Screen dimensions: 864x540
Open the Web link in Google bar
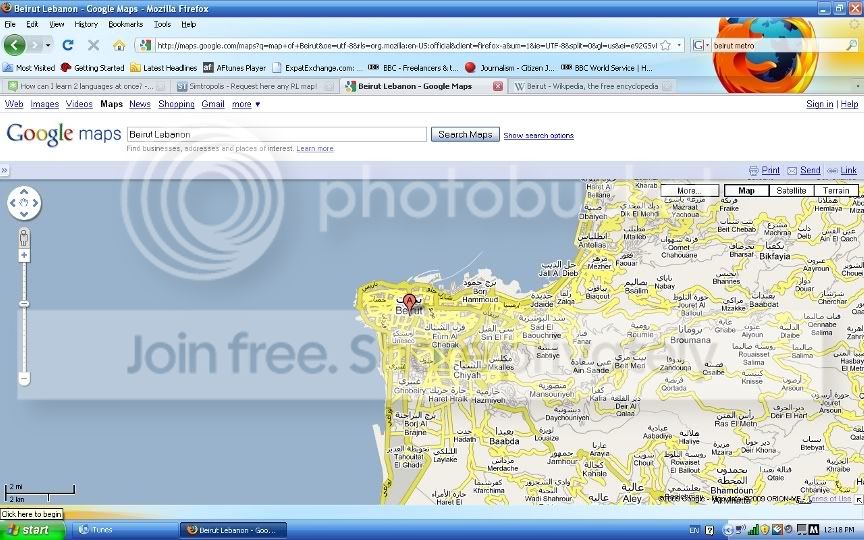pyautogui.click(x=14, y=104)
